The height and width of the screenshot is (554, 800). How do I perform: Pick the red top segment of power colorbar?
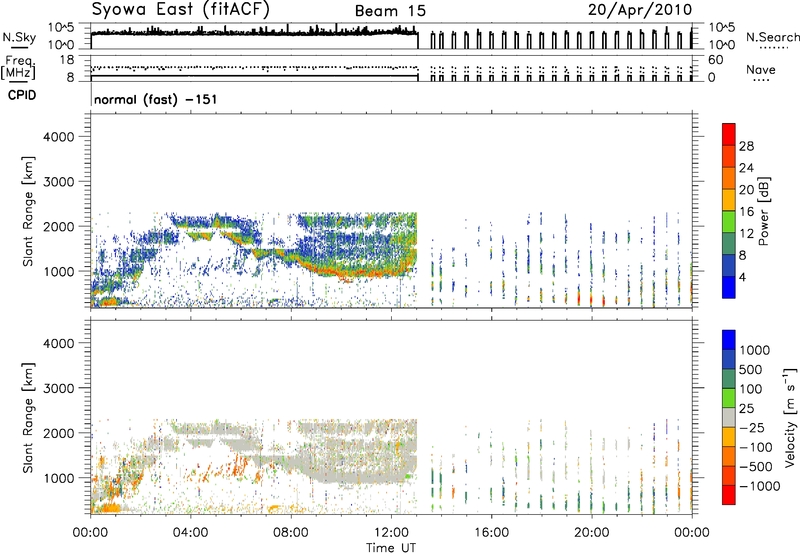pos(729,134)
